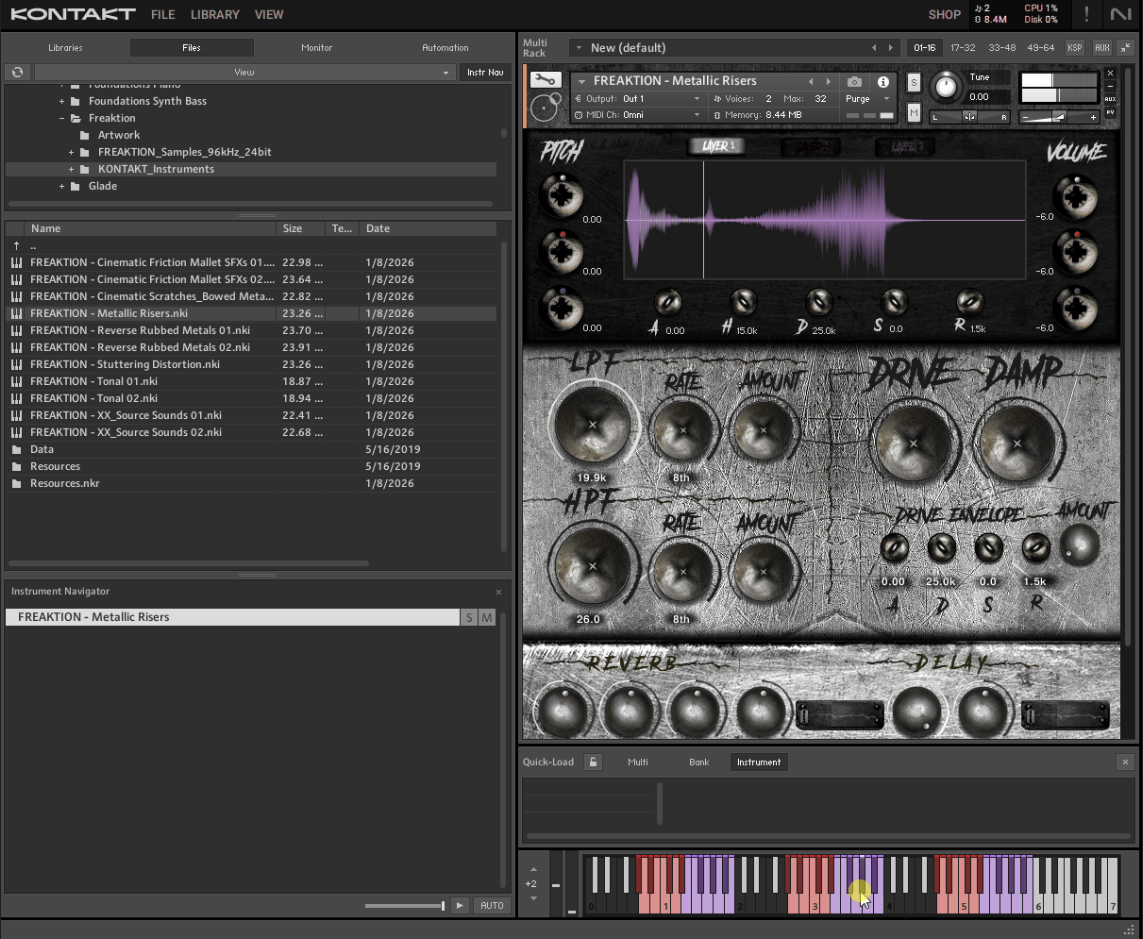Click the file browser refresh icon

17,72
